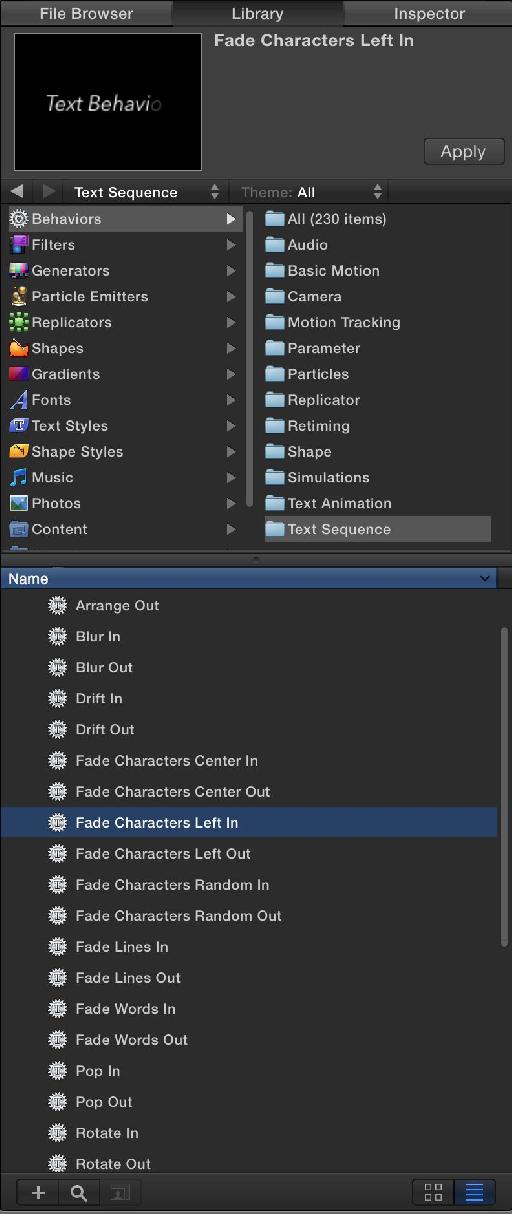Screen dimensions: 512x1214
Task: Open the Text Sequence path dropdown
Action: pyautogui.click(x=146, y=192)
